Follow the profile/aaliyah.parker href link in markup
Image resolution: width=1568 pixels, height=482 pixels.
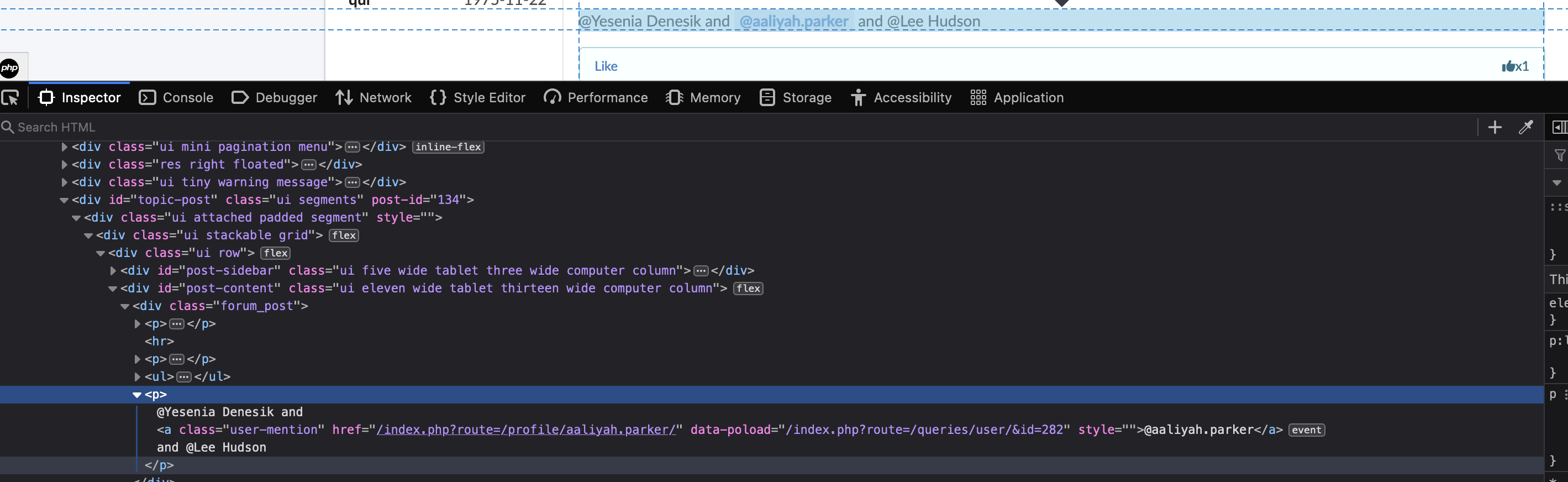click(x=526, y=430)
